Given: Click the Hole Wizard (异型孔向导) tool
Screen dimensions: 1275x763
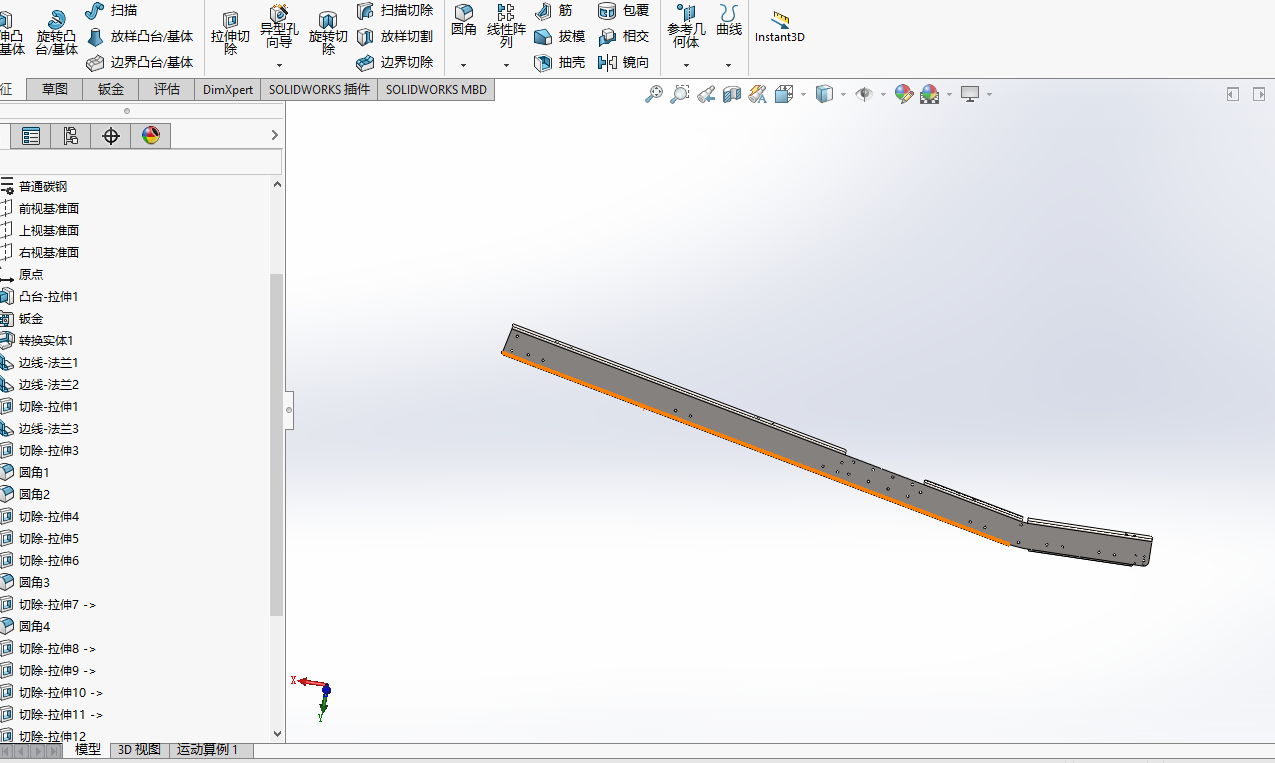Looking at the screenshot, I should coord(278,27).
